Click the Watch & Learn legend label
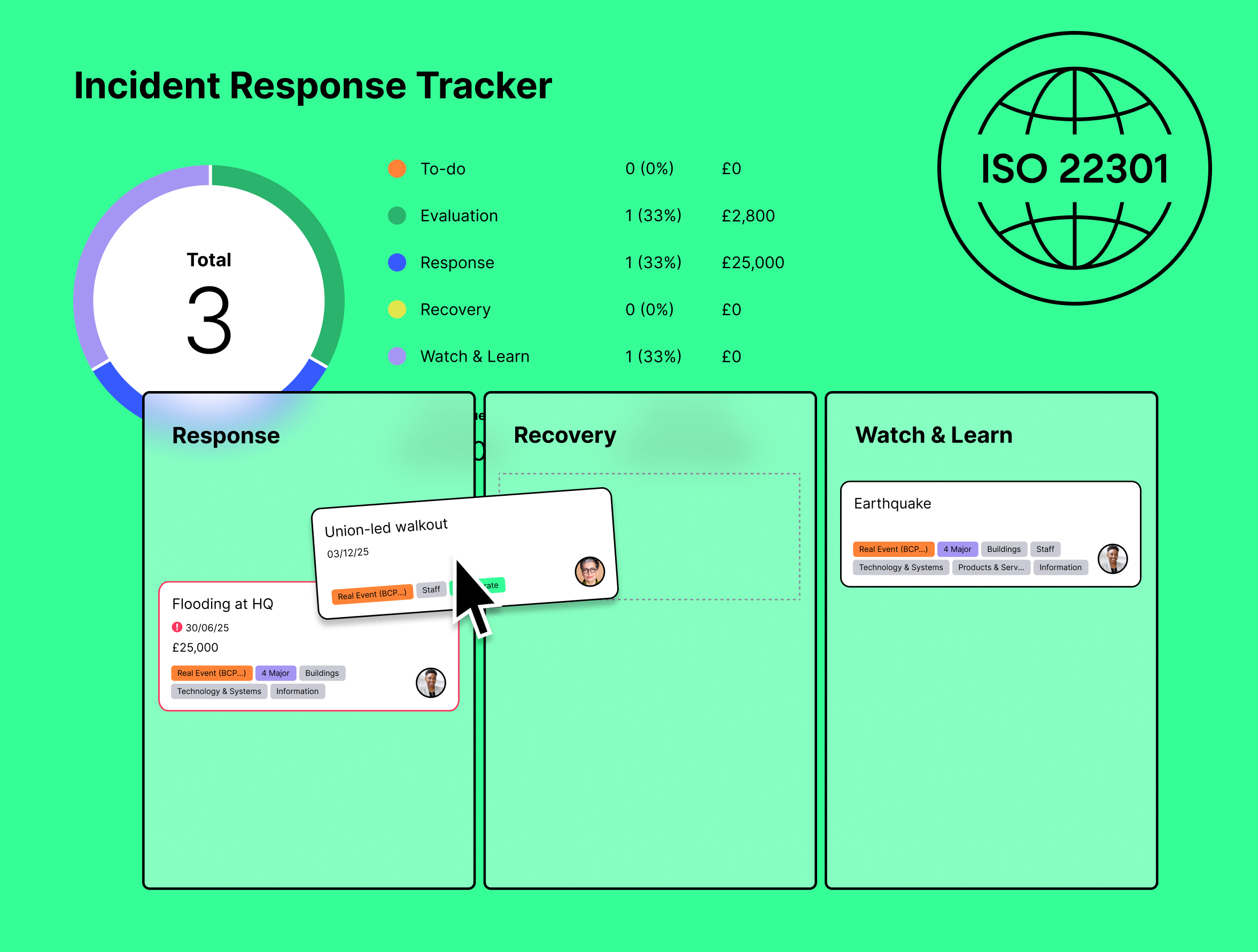The image size is (1258, 952). (475, 356)
